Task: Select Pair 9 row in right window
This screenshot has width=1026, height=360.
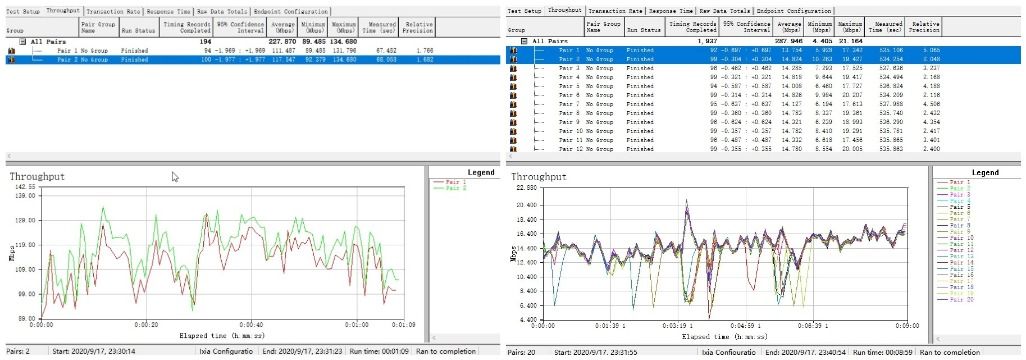Action: pos(764,122)
